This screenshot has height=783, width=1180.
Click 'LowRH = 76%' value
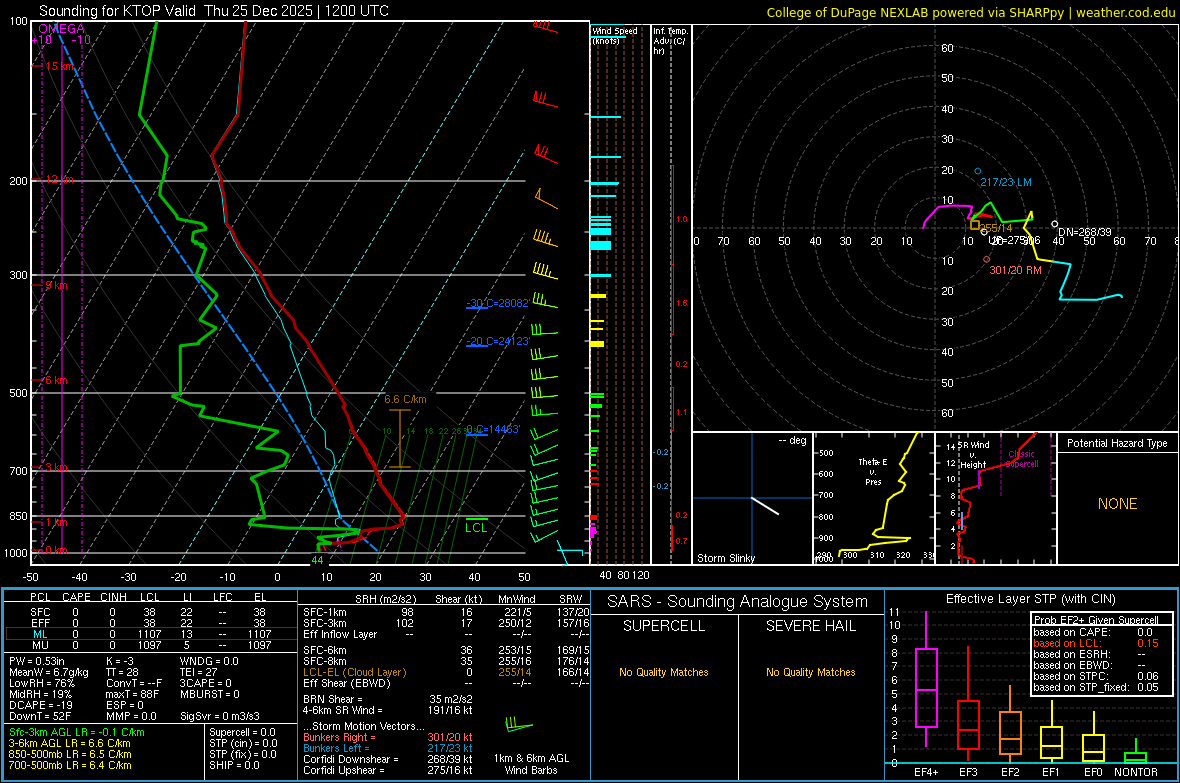click(x=42, y=683)
